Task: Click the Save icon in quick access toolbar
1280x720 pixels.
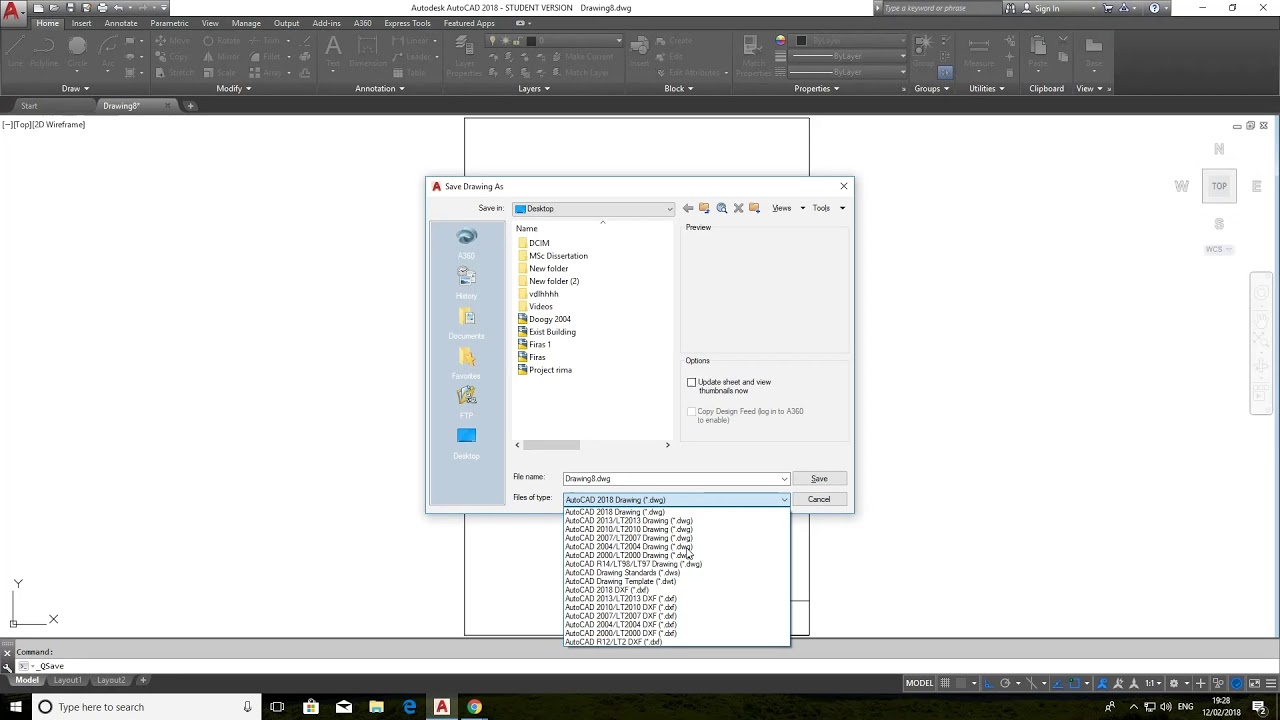Action: 70,8
